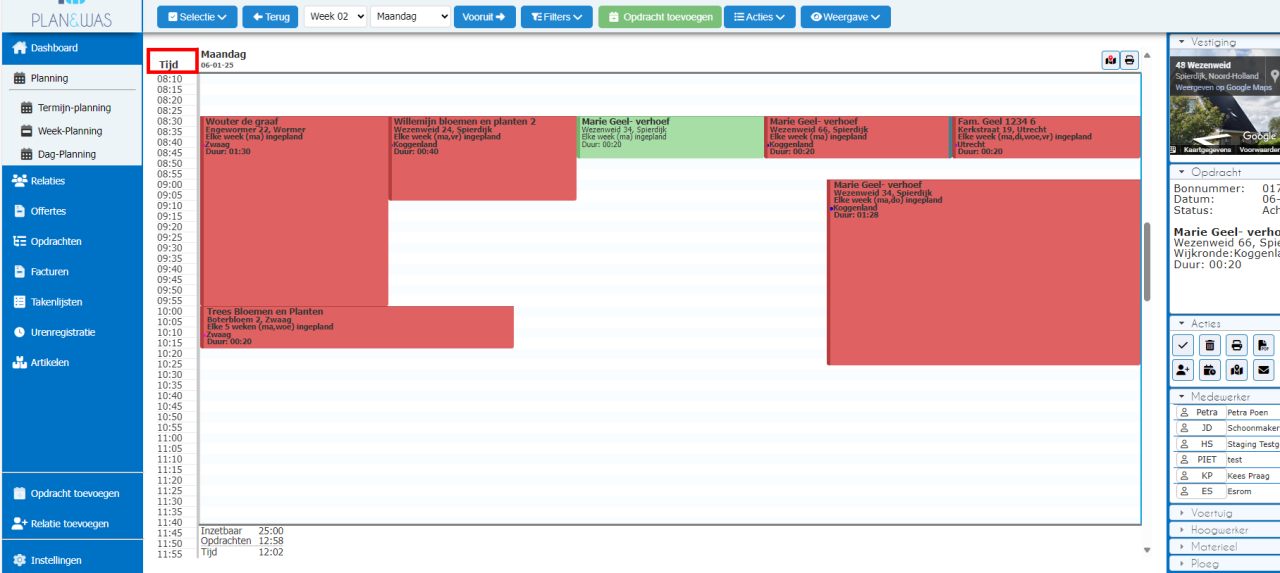Click the calendar clock icon in Acties
This screenshot has width=1280, height=573.
coord(1210,370)
